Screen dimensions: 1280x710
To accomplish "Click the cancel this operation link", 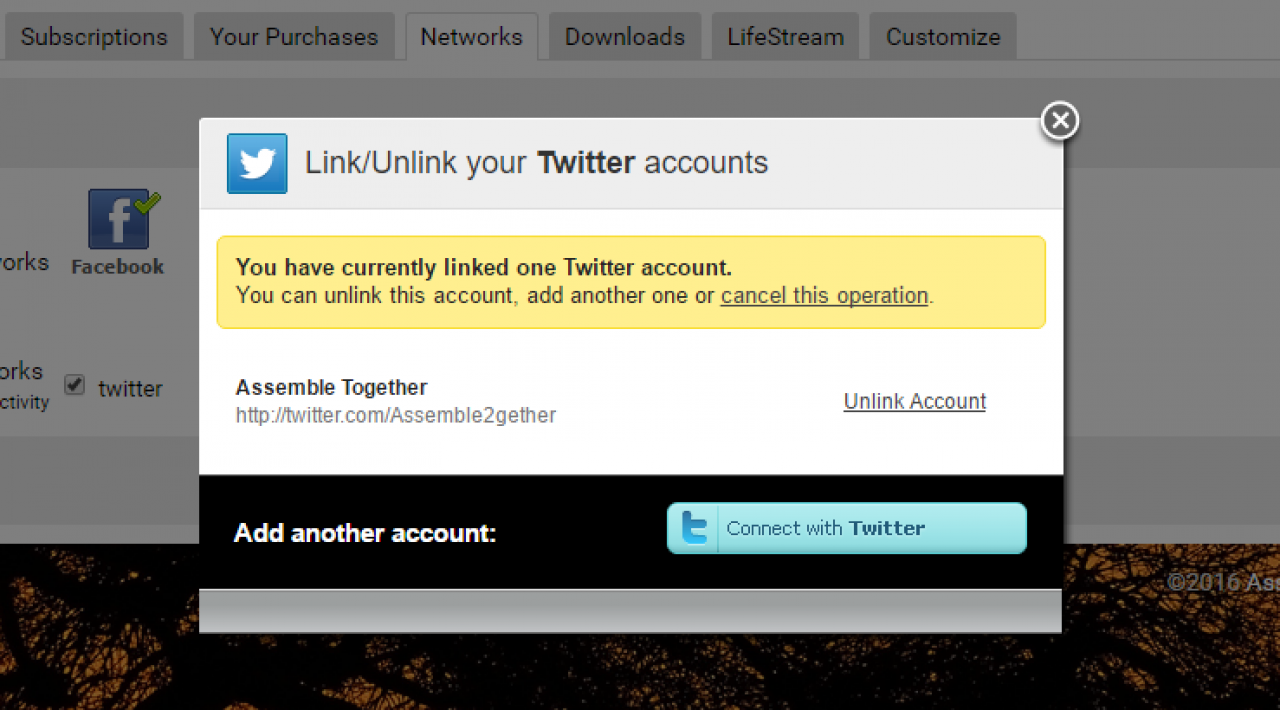I will tap(824, 296).
